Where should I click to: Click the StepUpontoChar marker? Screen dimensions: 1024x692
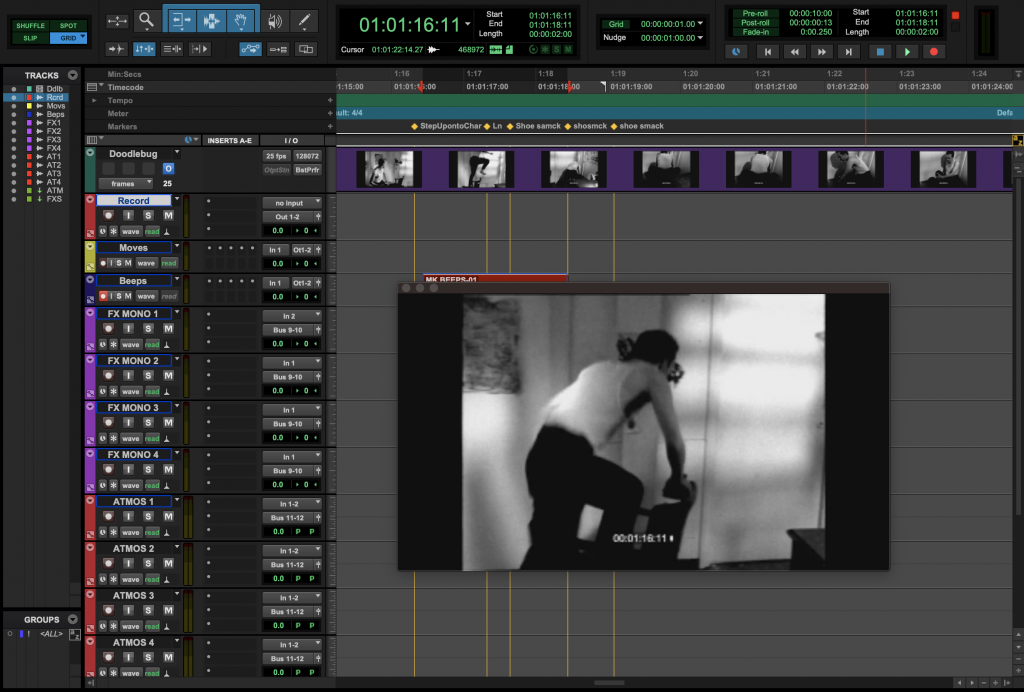click(x=450, y=126)
